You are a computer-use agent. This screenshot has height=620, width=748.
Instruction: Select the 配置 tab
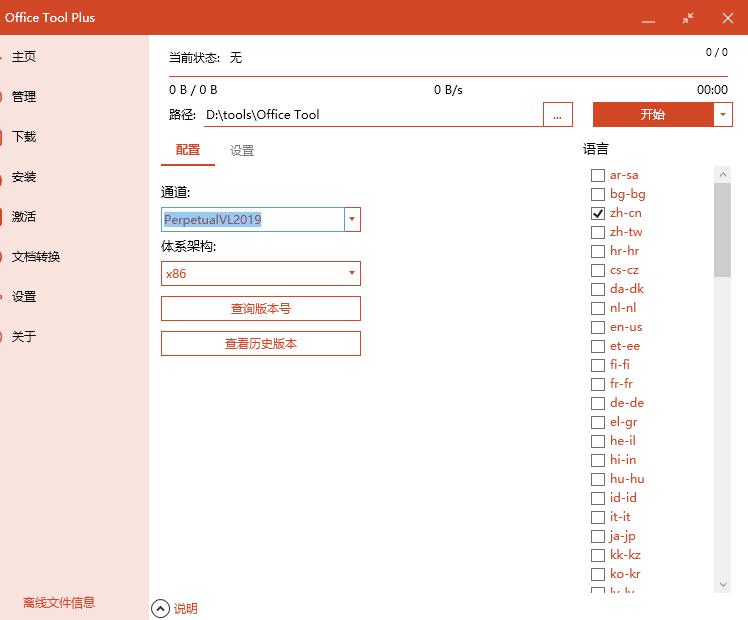pos(188,150)
